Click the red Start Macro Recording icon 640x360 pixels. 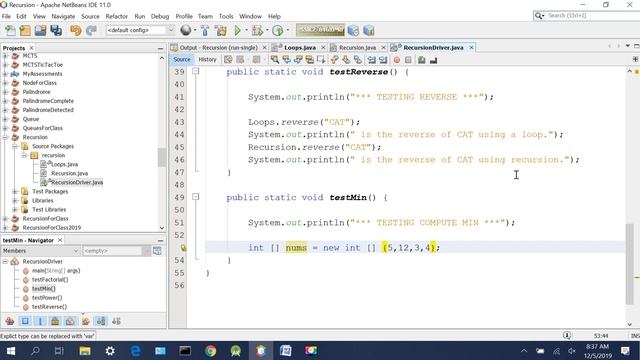(397, 60)
